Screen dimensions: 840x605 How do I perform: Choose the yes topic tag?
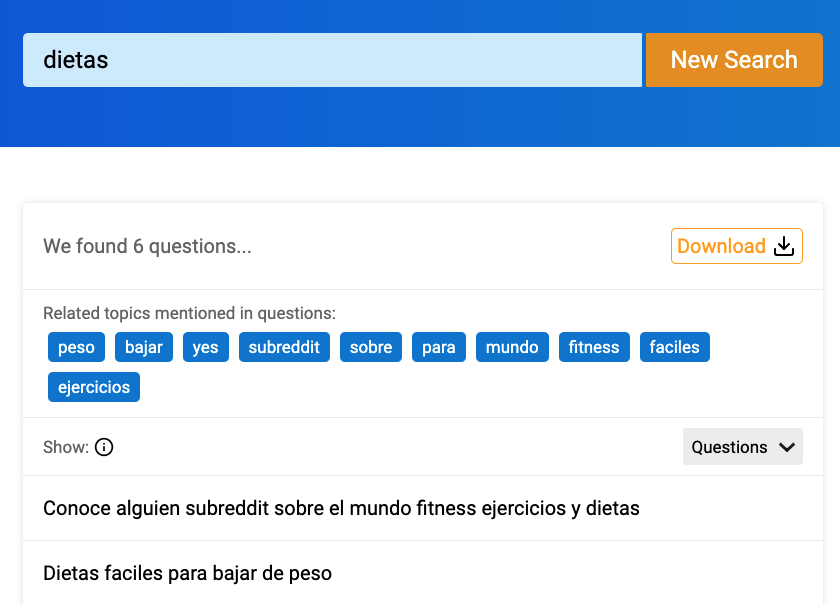tap(206, 347)
